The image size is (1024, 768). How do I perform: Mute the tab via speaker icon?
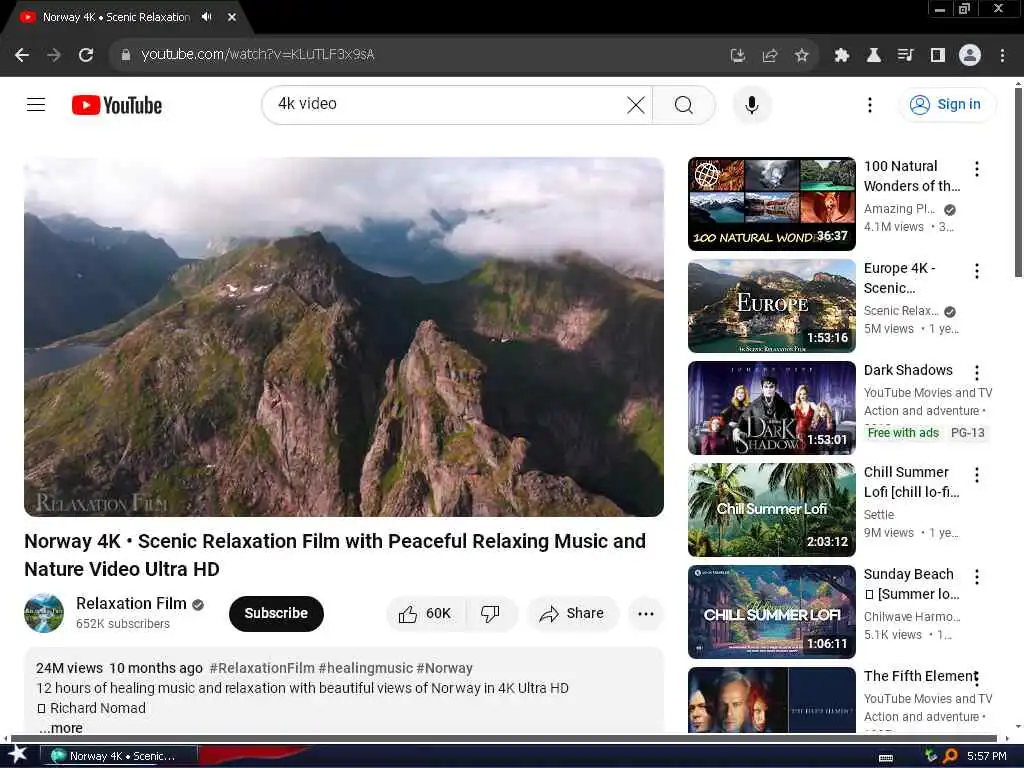click(x=207, y=17)
